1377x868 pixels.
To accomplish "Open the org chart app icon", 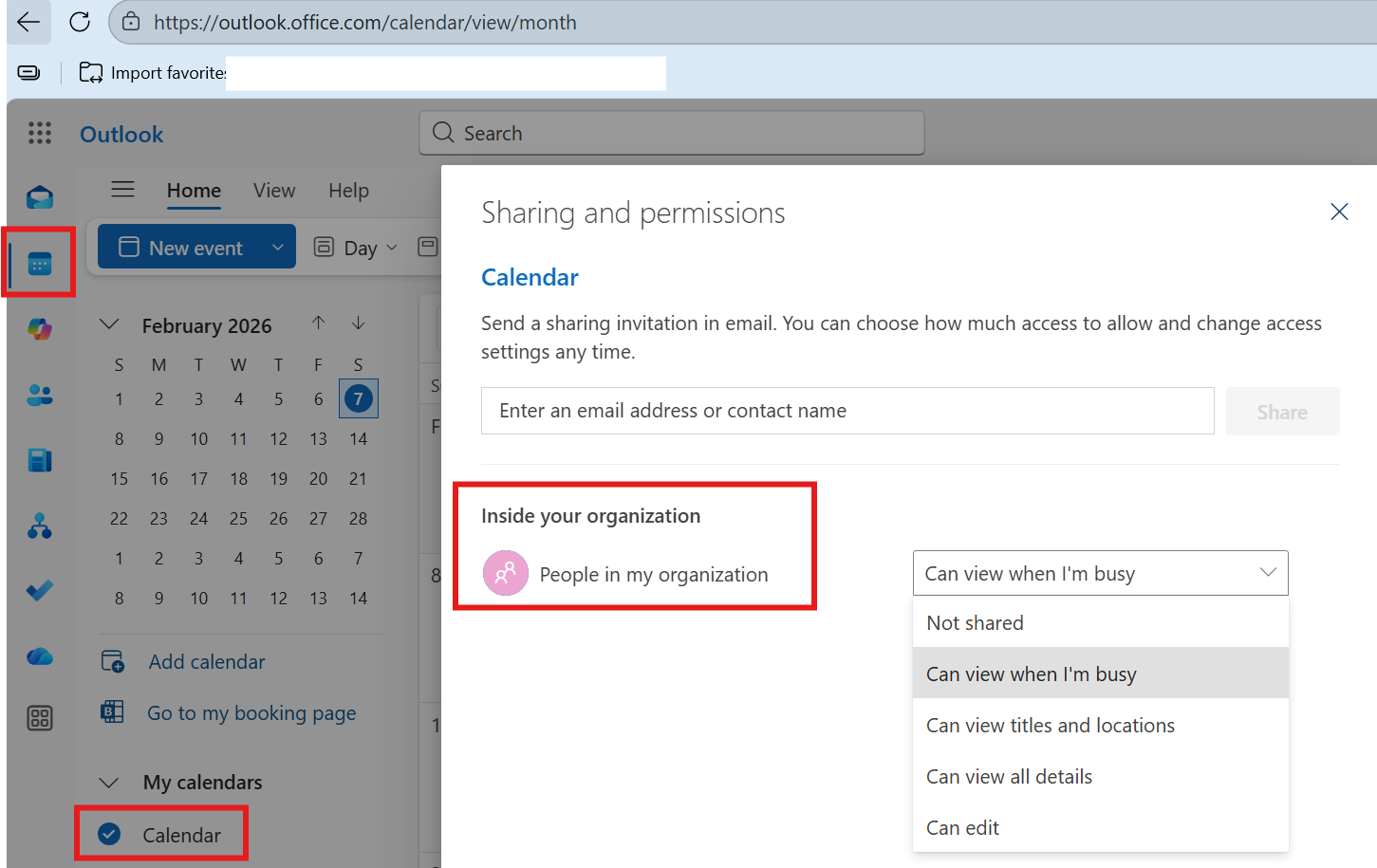I will (x=40, y=526).
